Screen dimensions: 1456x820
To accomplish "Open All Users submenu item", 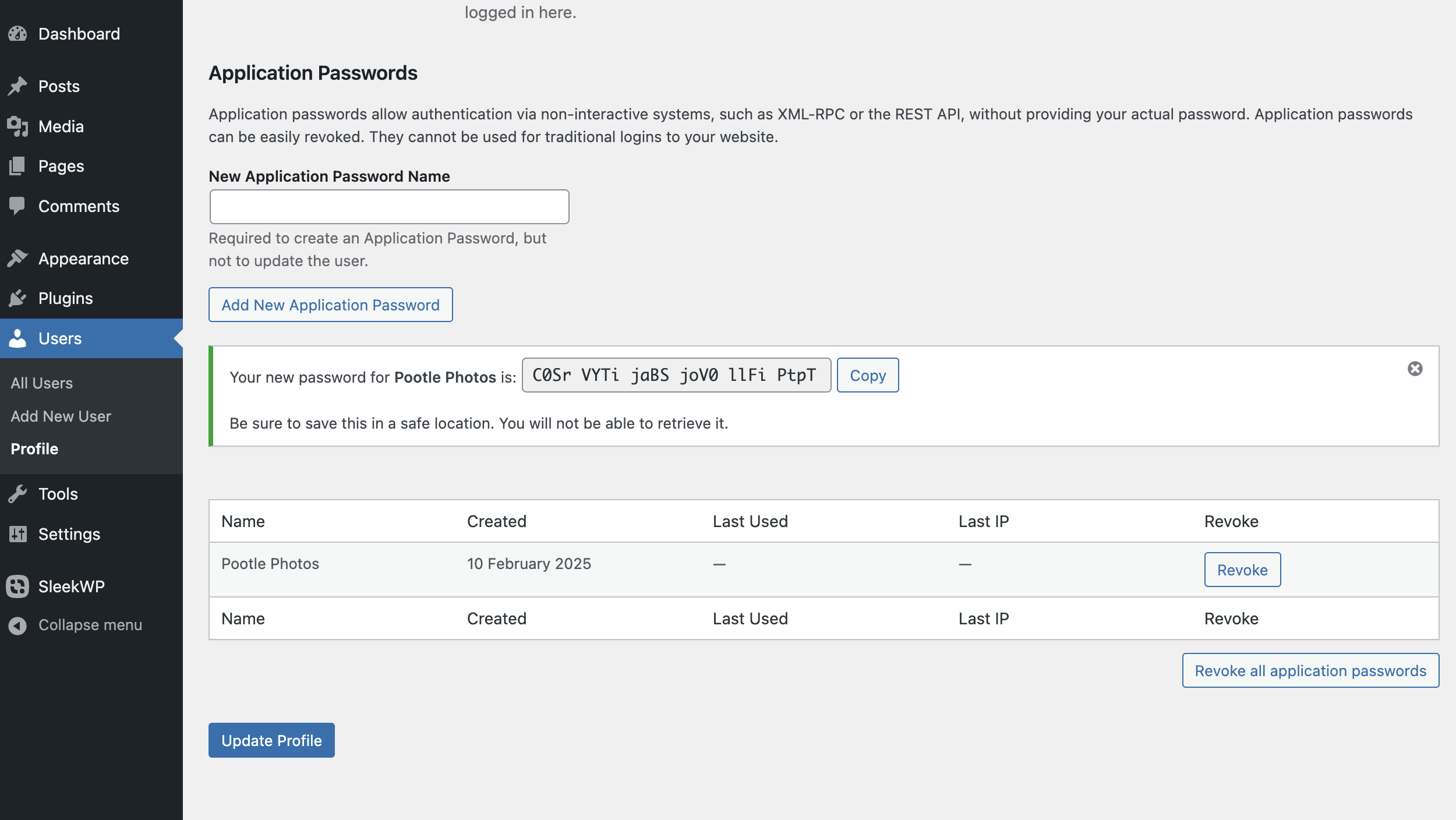I will pyautogui.click(x=42, y=383).
